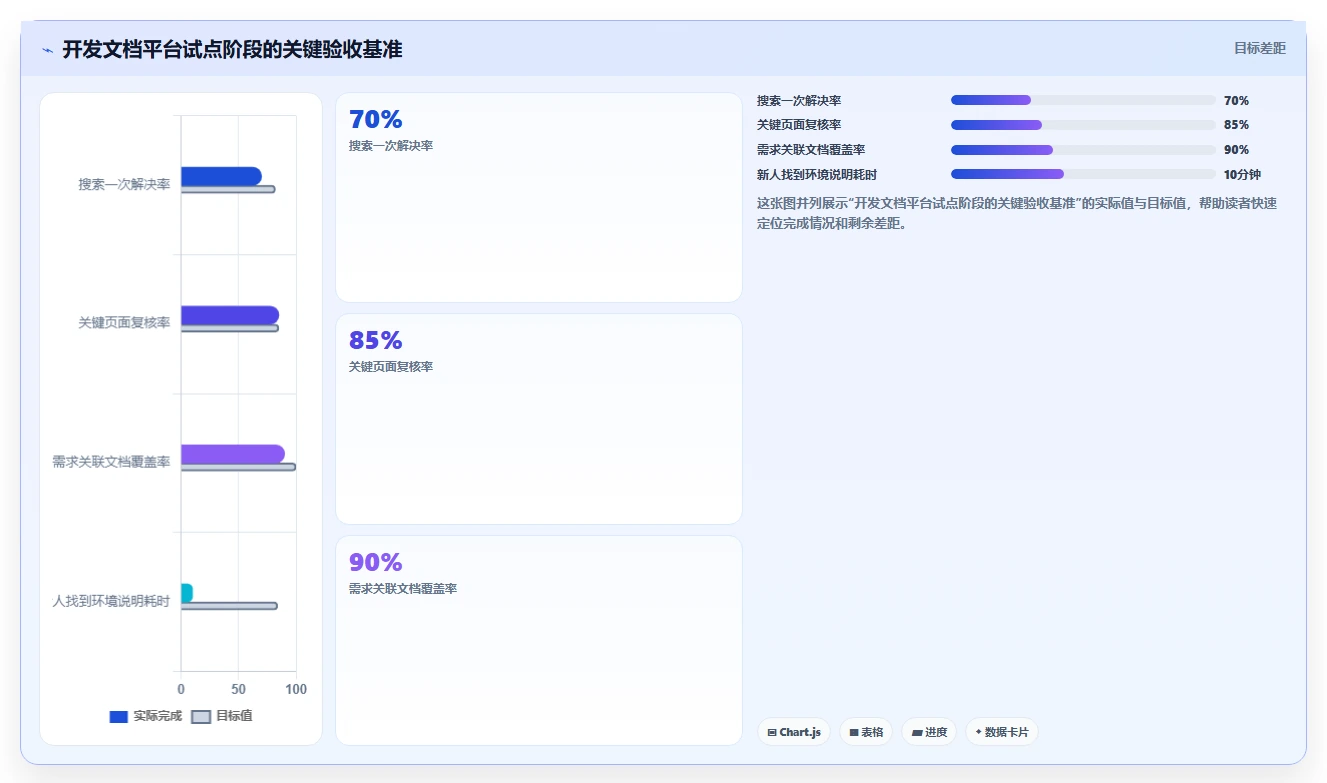1327x783 pixels.
Task: Click the cyan 环境说明耗时 chart bar
Action: [187, 593]
